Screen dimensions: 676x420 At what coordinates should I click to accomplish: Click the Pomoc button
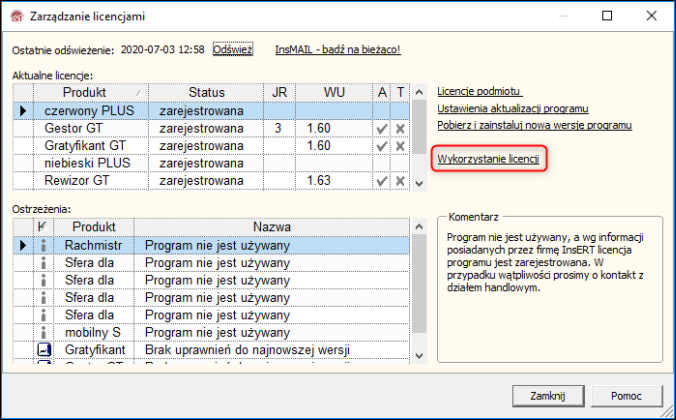[x=626, y=396]
